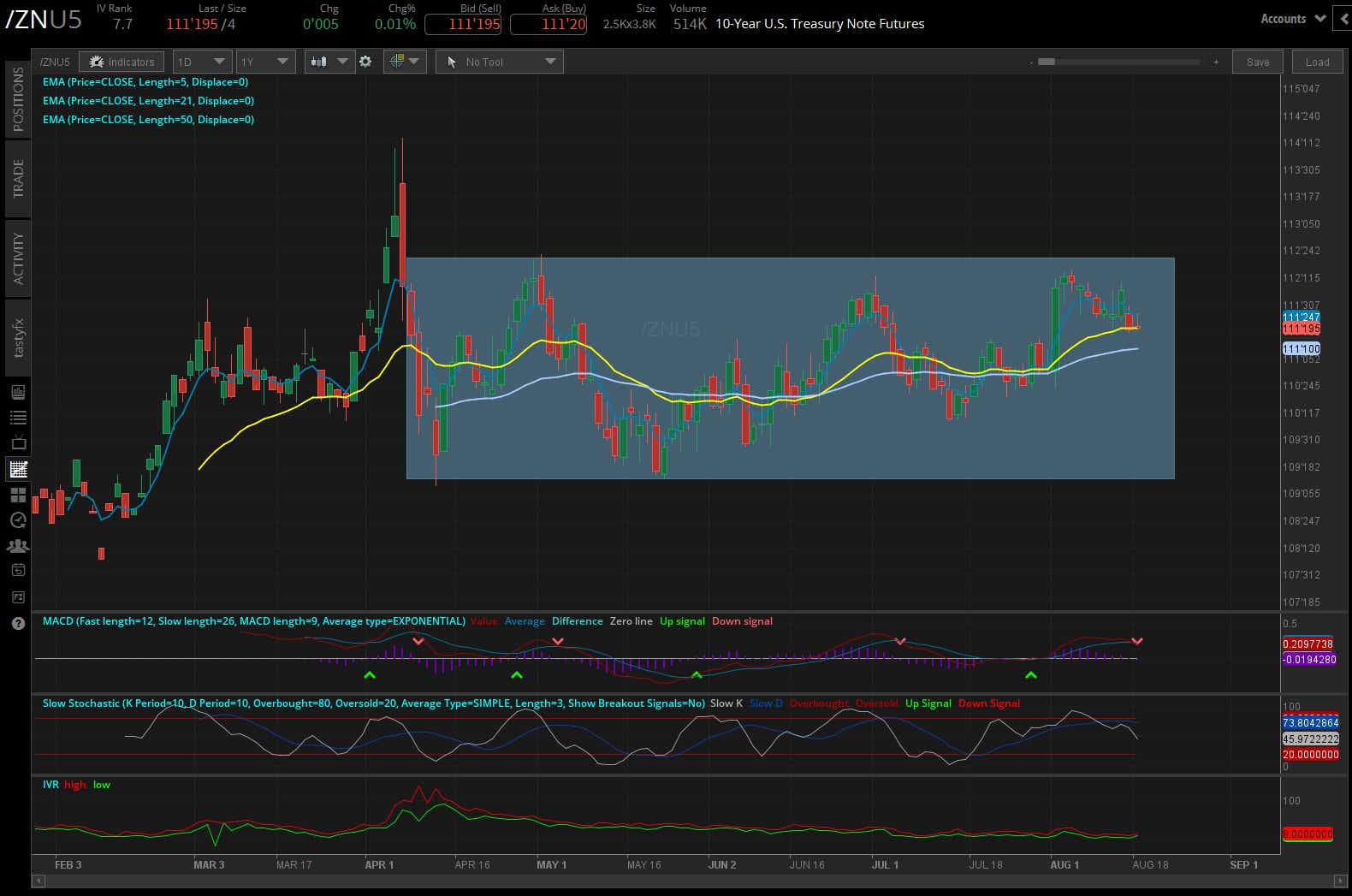Image resolution: width=1352 pixels, height=896 pixels.
Task: Click the IVR study label
Action: pos(50,785)
